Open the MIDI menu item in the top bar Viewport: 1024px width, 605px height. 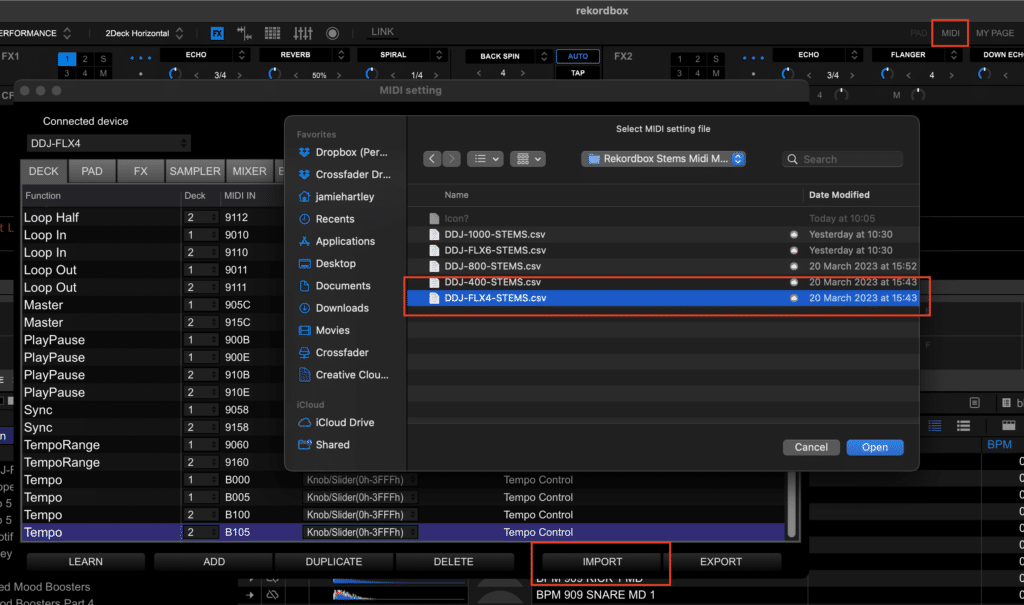coord(950,32)
